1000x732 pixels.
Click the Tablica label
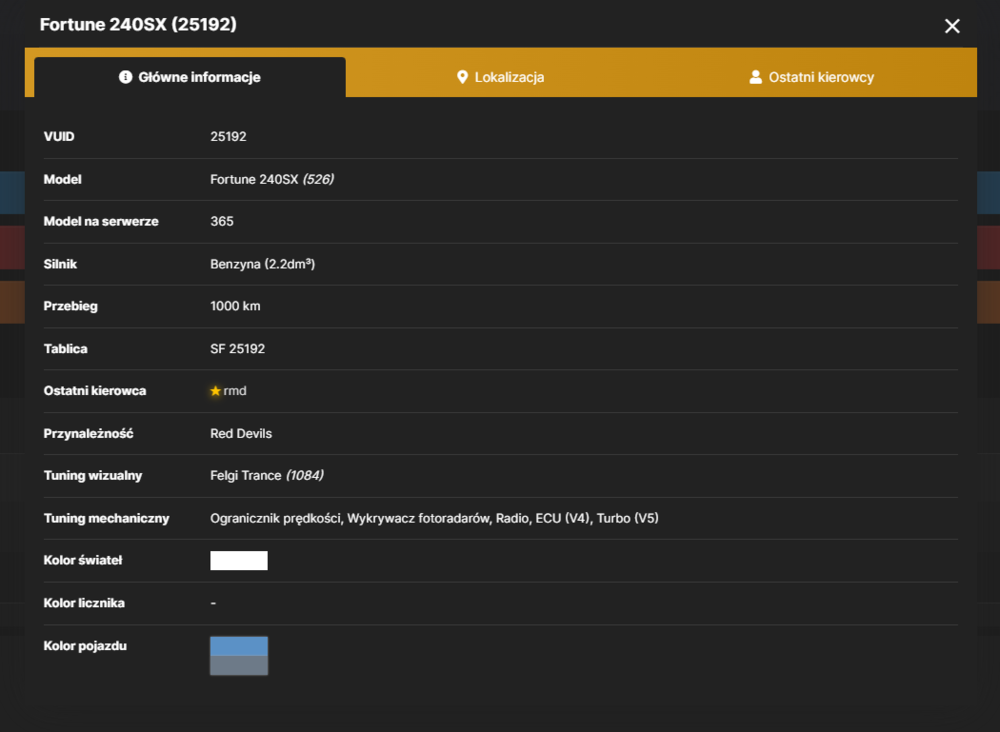click(x=66, y=349)
